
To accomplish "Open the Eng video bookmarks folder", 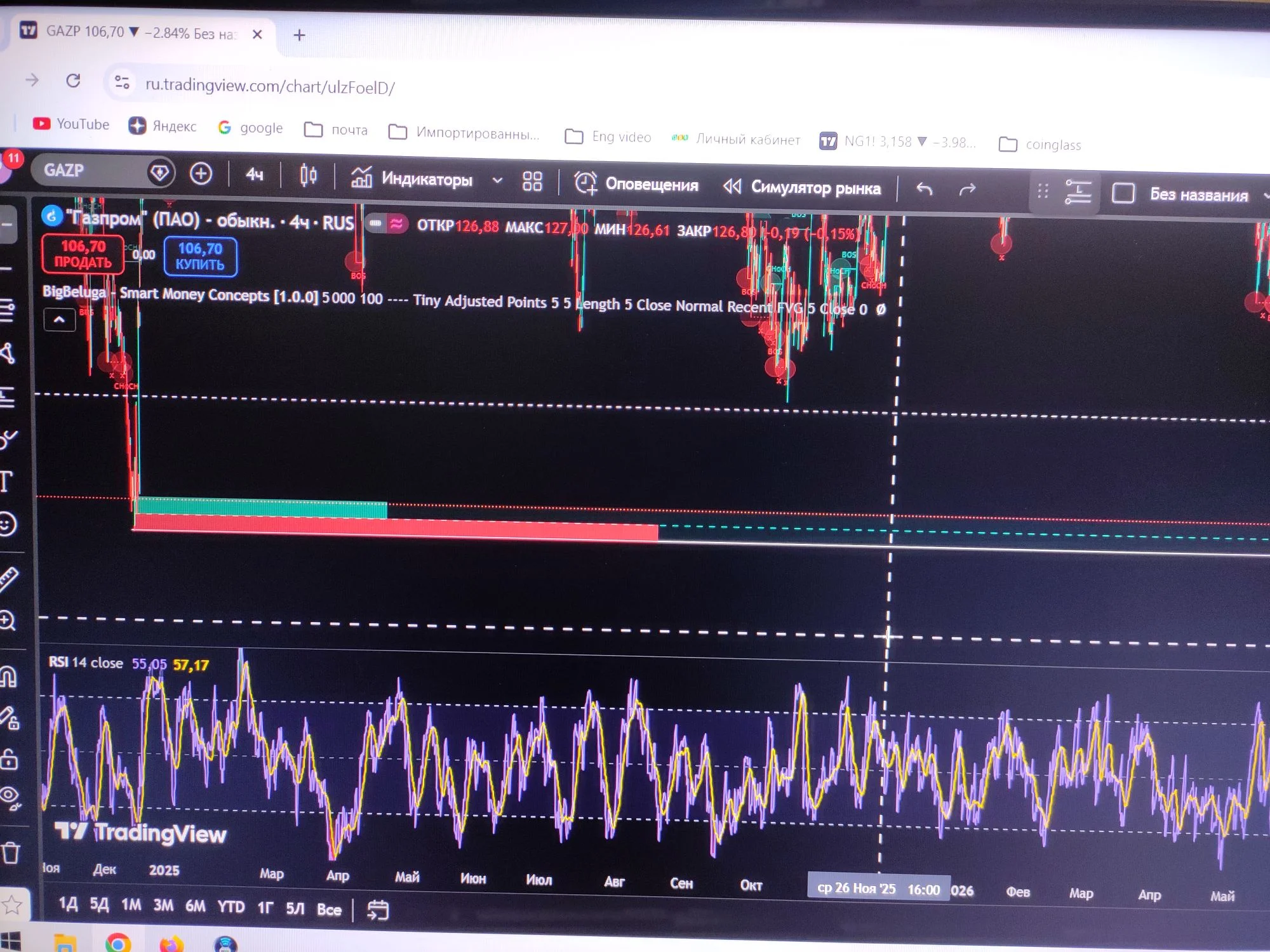I will pyautogui.click(x=608, y=136).
